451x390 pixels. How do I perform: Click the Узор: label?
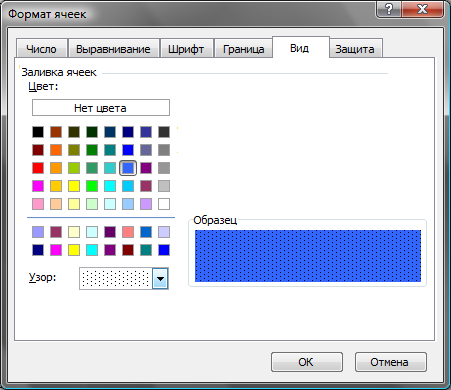coord(42,278)
